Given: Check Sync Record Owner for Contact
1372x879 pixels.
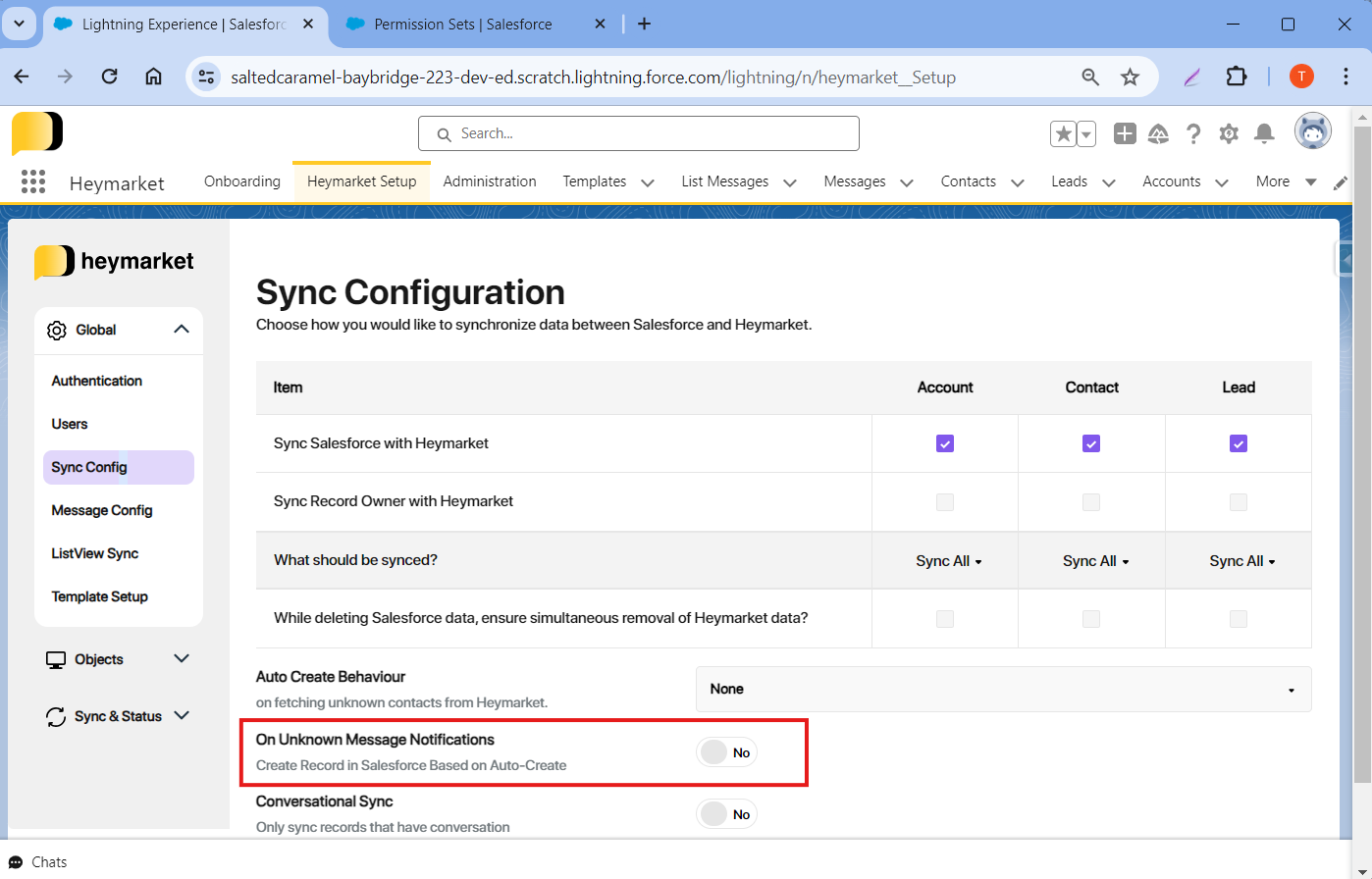Looking at the screenshot, I should [x=1091, y=502].
